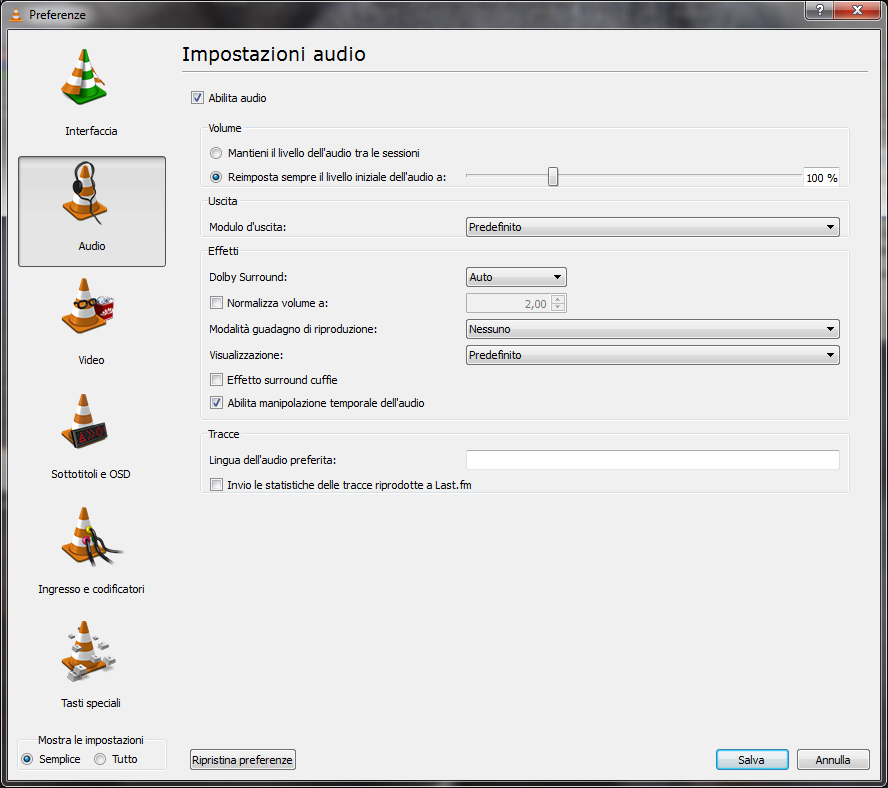Click the Ripristina preferenze button
This screenshot has width=888, height=788.
click(x=243, y=760)
